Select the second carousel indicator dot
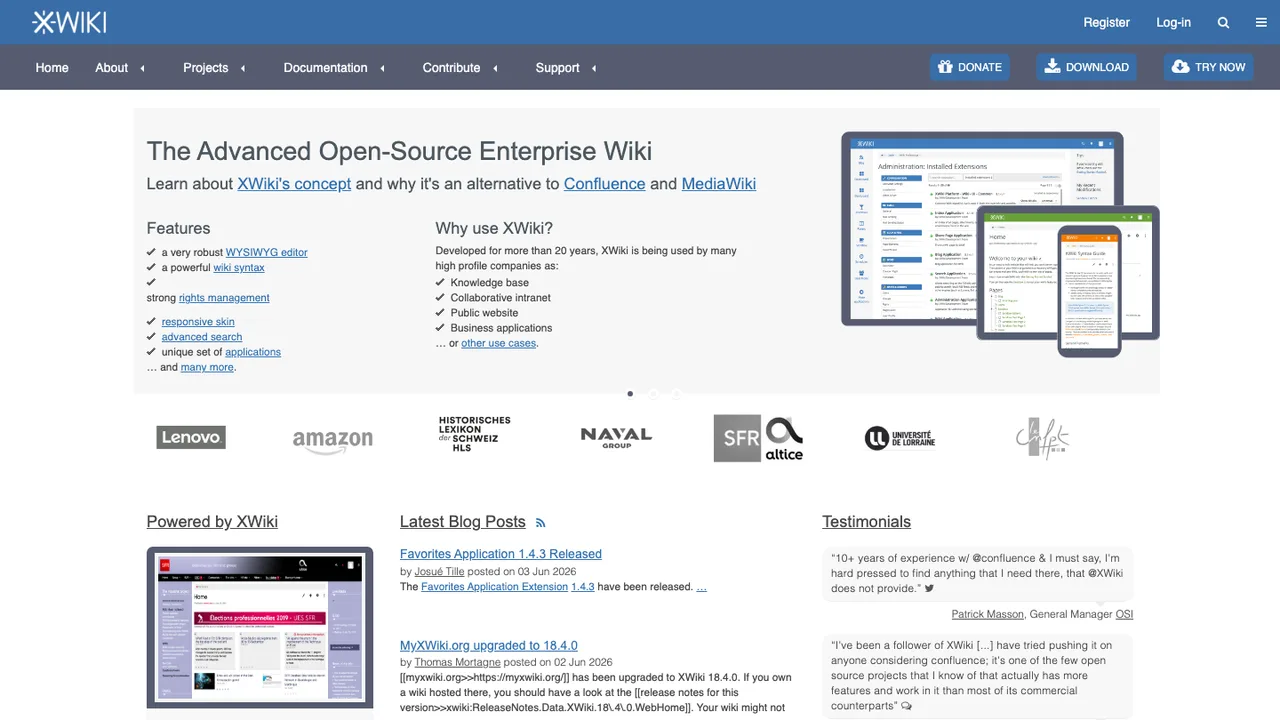 pyautogui.click(x=653, y=394)
